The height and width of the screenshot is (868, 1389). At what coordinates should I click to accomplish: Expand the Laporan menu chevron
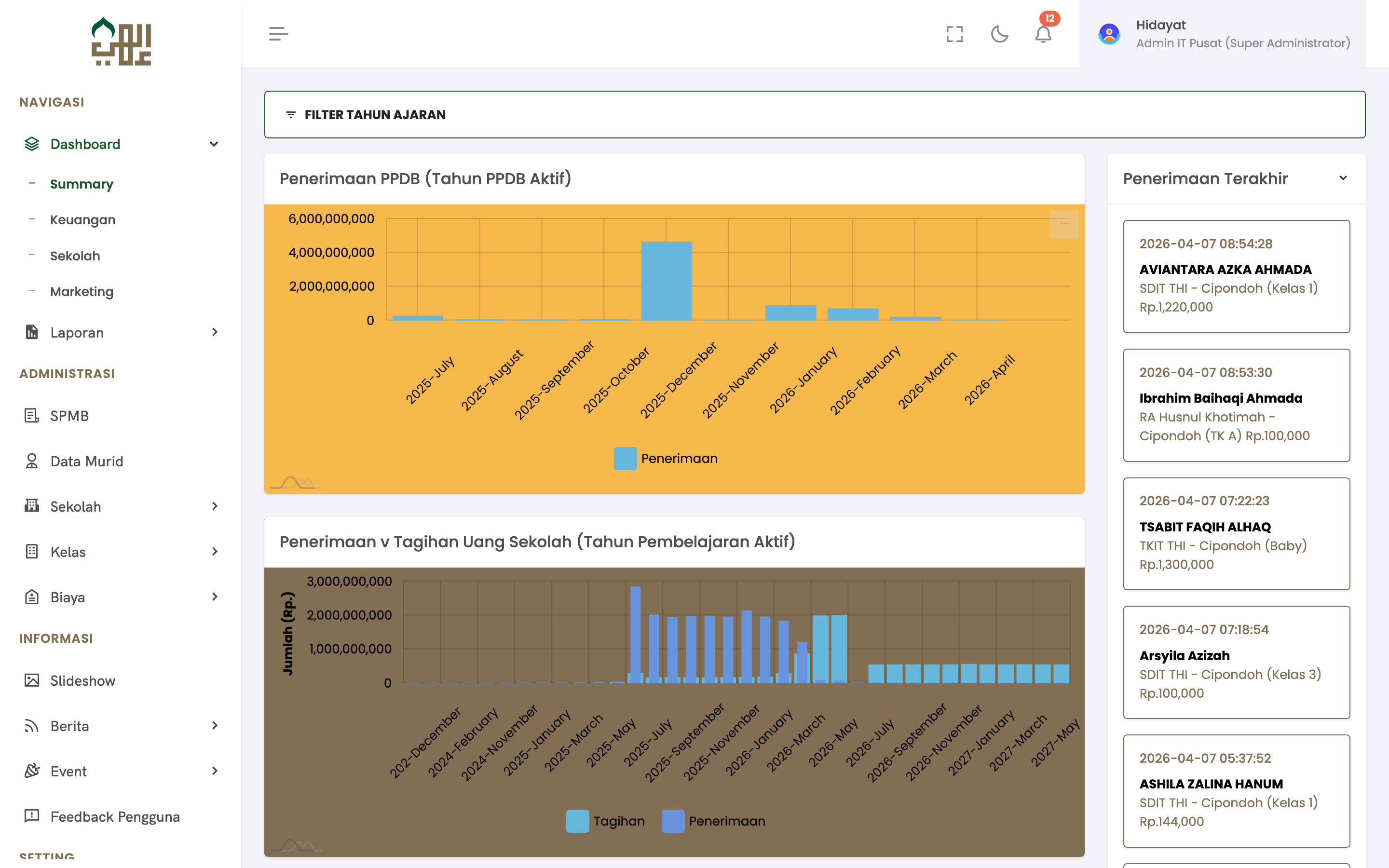(x=214, y=332)
